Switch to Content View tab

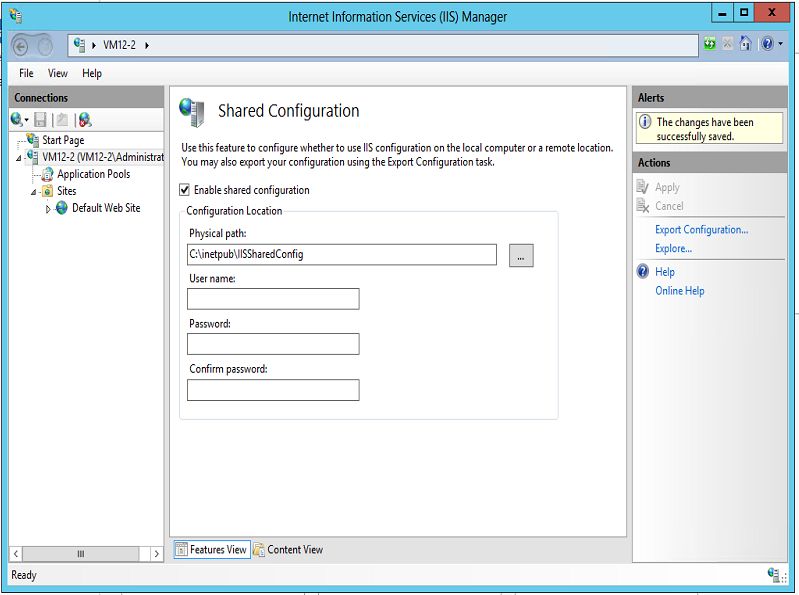(288, 550)
